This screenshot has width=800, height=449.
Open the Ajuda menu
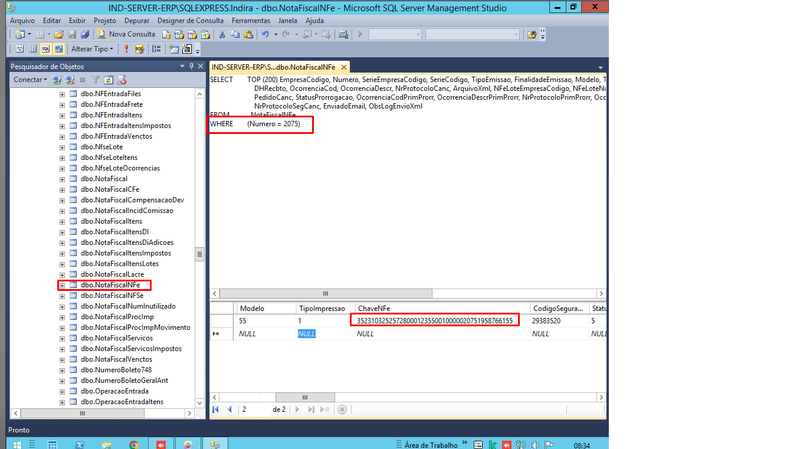(x=314, y=20)
